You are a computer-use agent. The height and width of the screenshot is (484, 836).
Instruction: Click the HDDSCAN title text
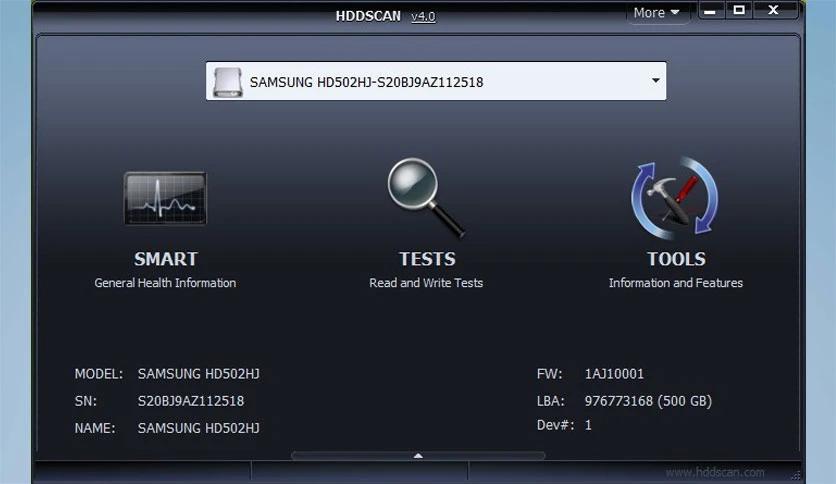[x=368, y=17]
